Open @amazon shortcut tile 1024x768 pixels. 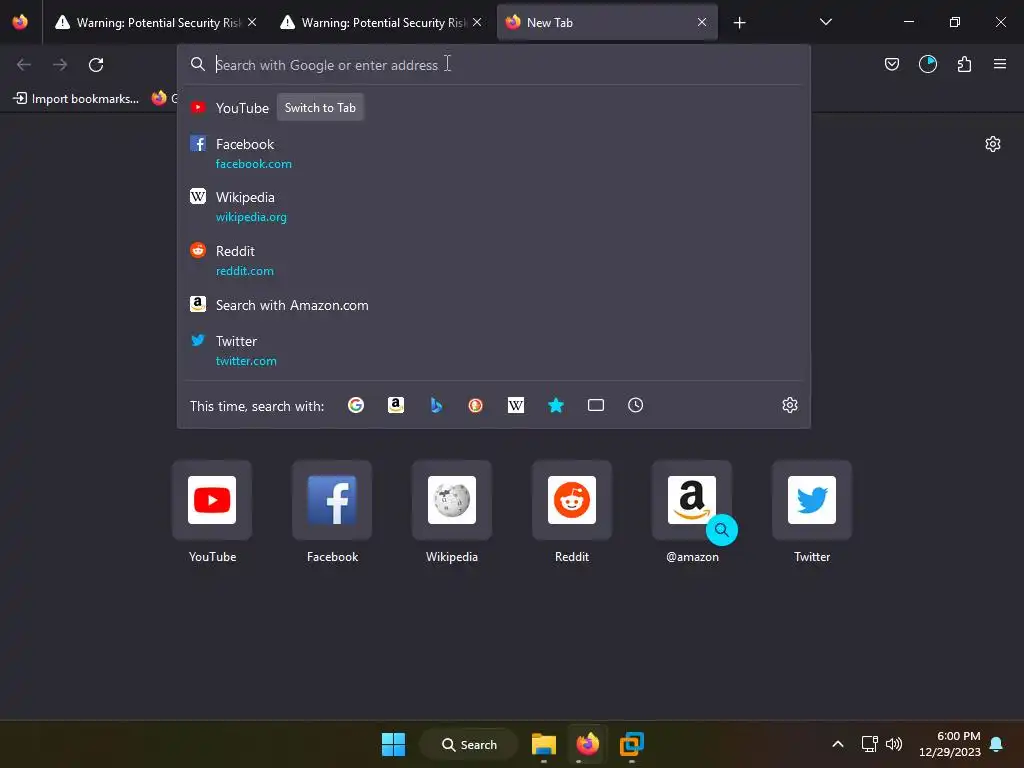(x=692, y=500)
